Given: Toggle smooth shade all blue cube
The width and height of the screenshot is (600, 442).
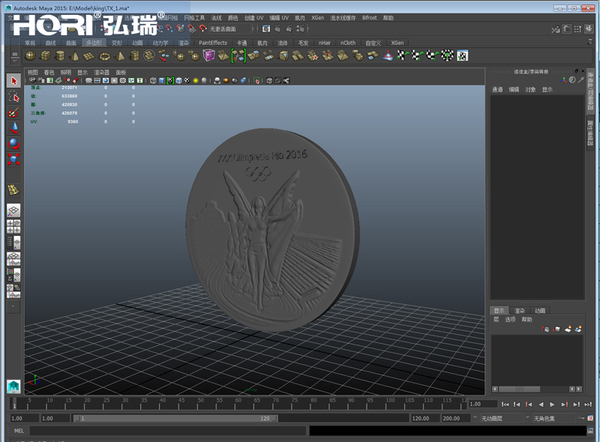Looking at the screenshot, I should coord(161,80).
